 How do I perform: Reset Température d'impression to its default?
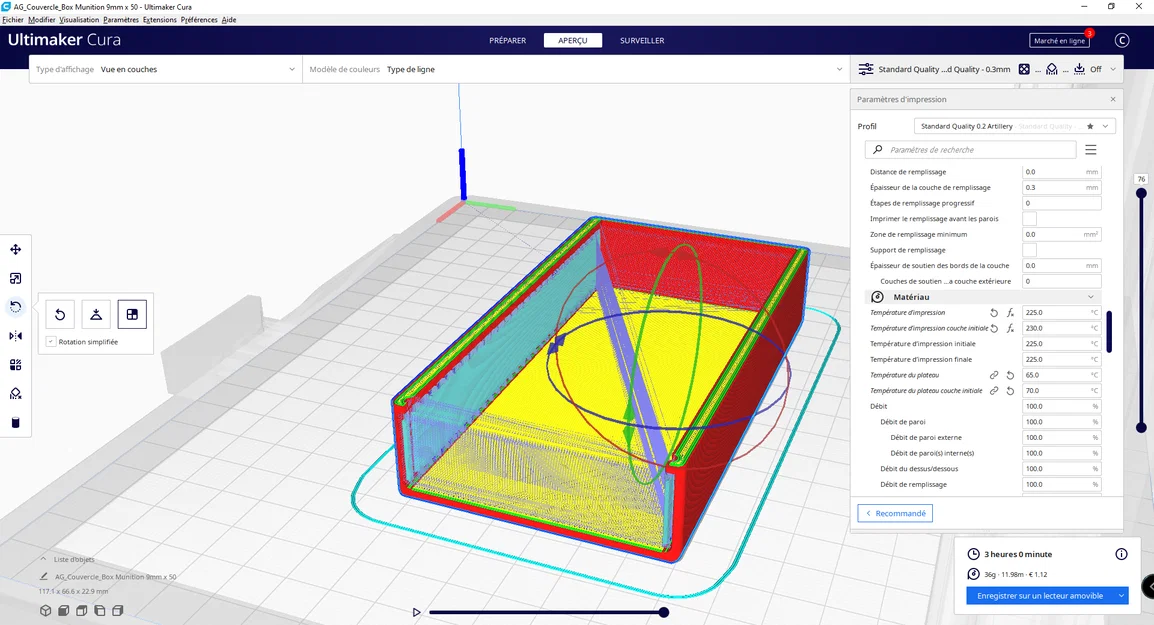(994, 313)
